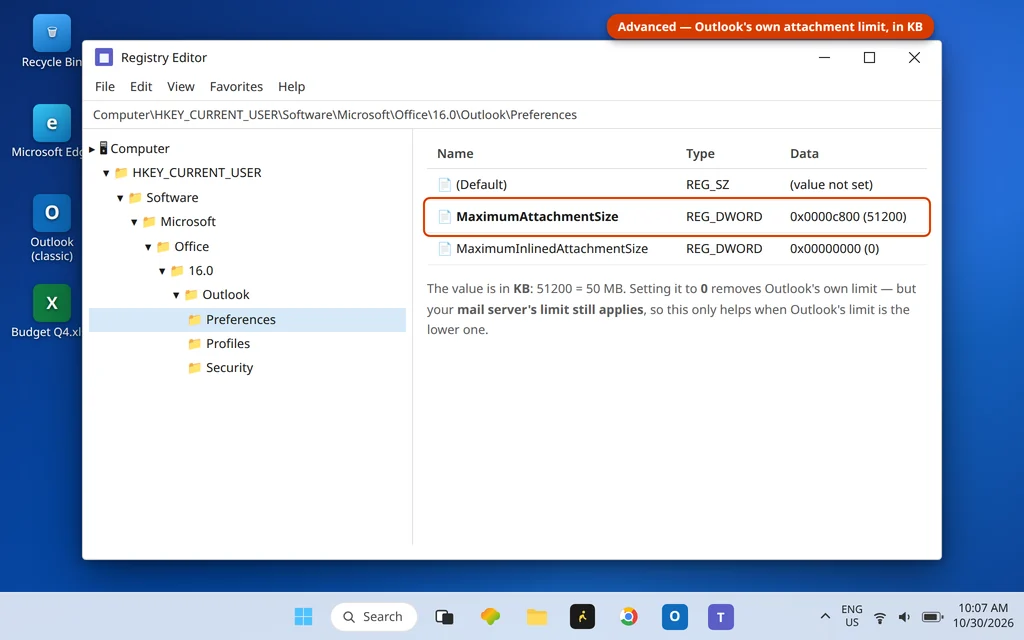1024x640 pixels.
Task: Click the Microsoft folder icon in tree
Action: point(149,222)
